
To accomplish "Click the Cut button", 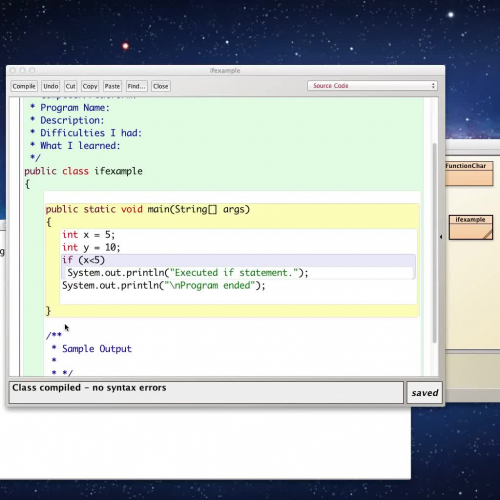I will click(70, 86).
